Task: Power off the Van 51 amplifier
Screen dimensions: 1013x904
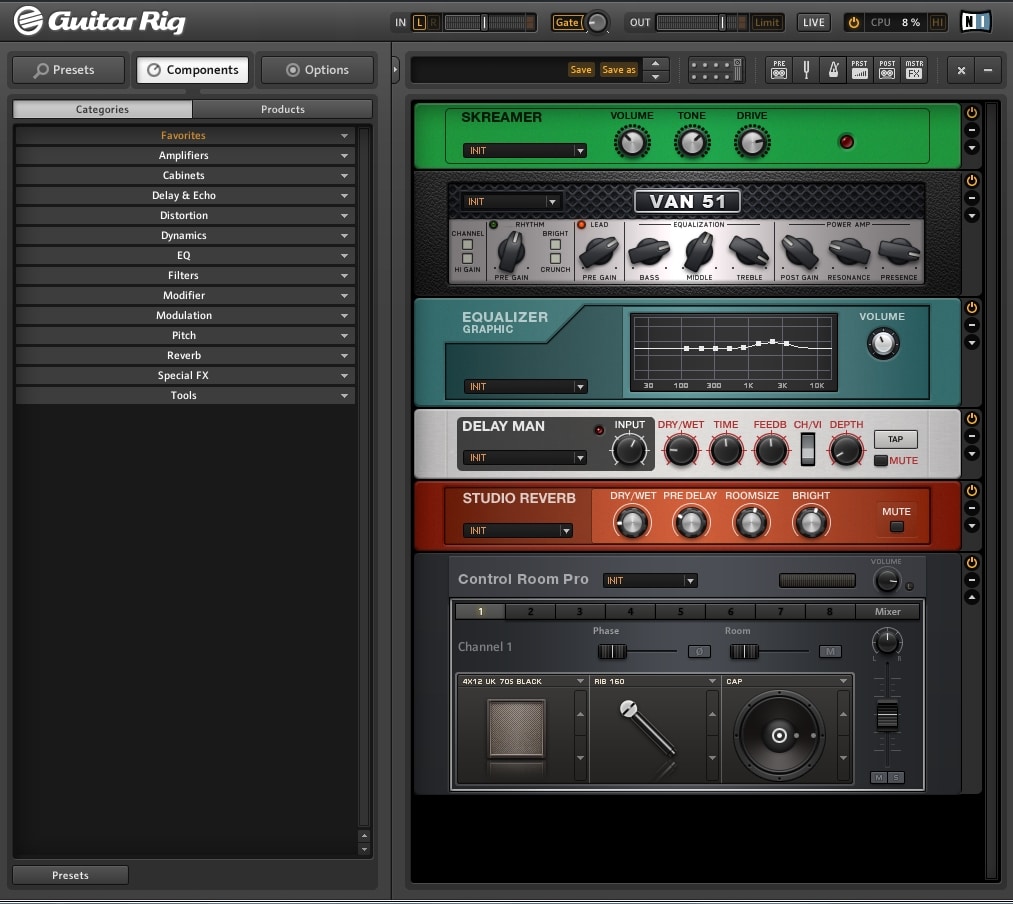Action: pos(972,180)
